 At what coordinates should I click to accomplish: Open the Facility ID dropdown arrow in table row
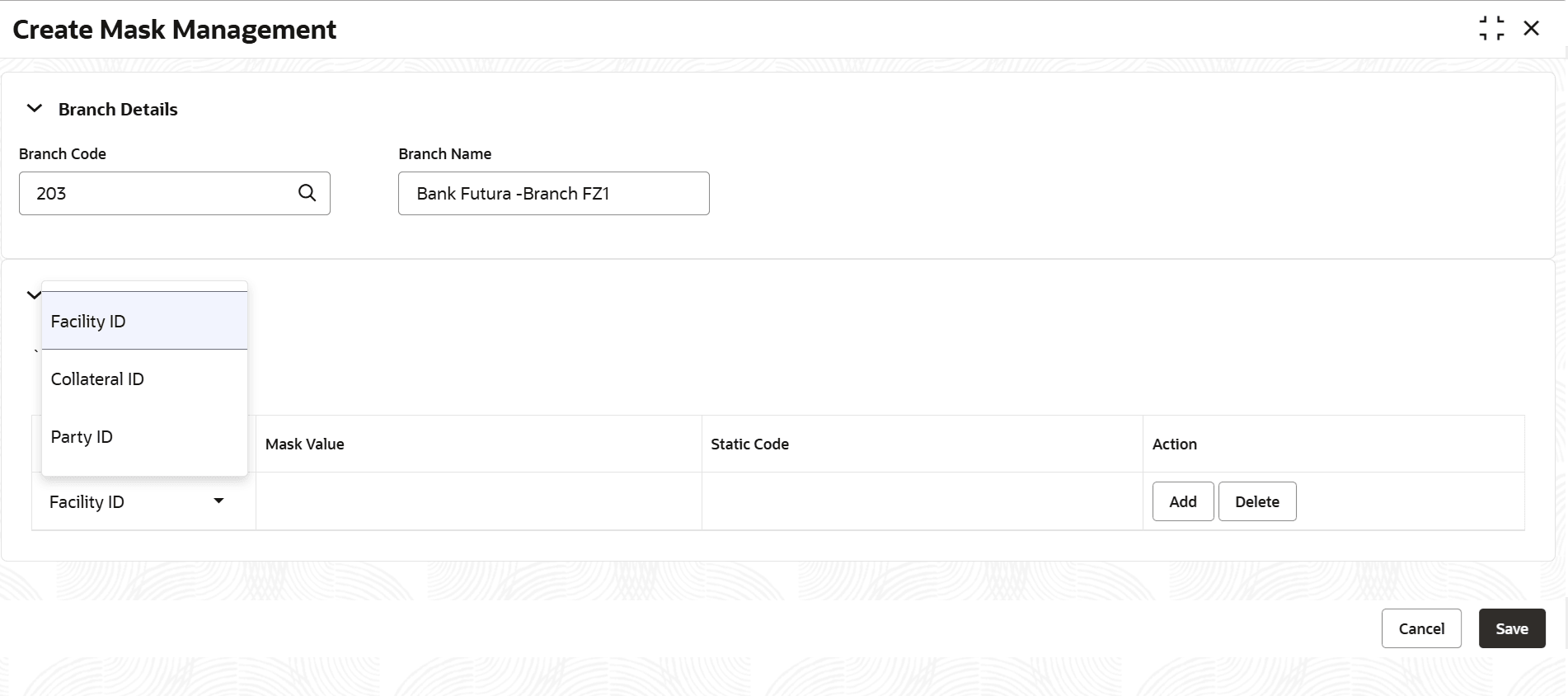tap(218, 501)
